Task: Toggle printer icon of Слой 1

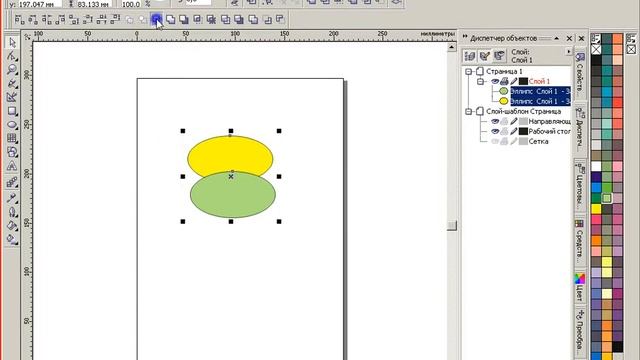Action: pos(504,81)
